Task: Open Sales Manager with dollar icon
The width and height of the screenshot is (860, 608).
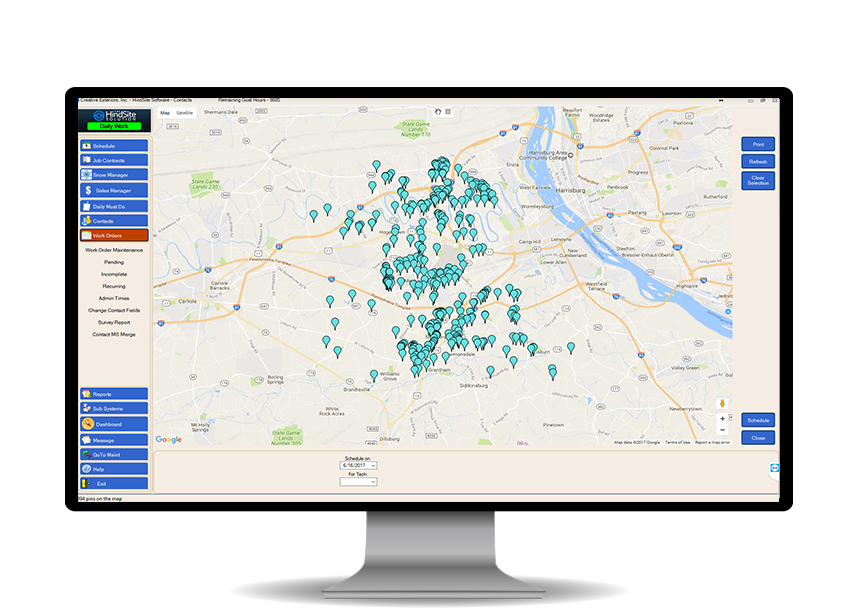Action: click(114, 190)
